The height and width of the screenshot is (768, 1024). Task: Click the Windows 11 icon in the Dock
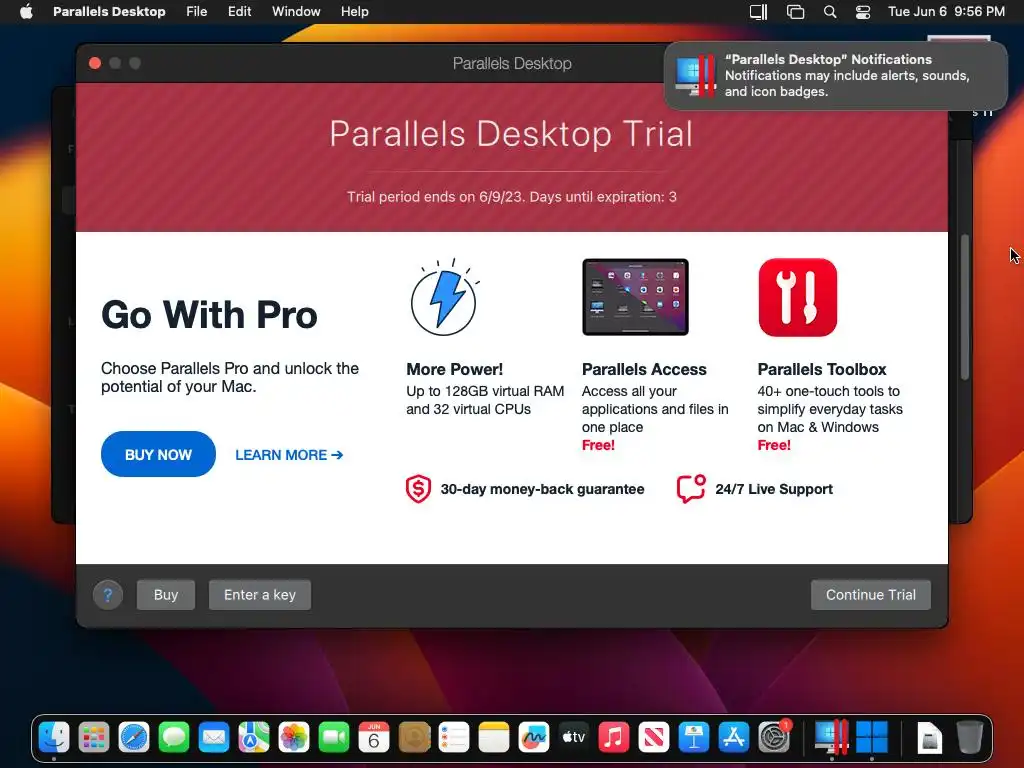872,738
